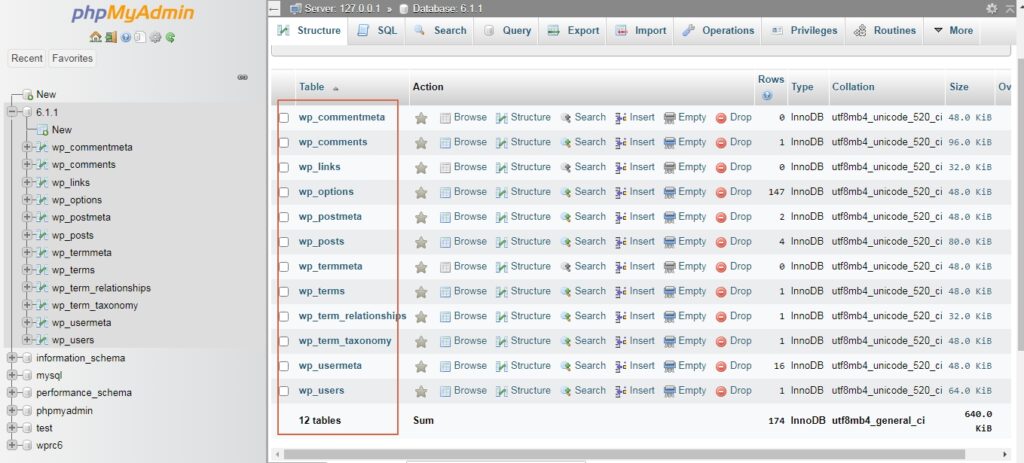Click New database icon at tree top

[x=27, y=95]
